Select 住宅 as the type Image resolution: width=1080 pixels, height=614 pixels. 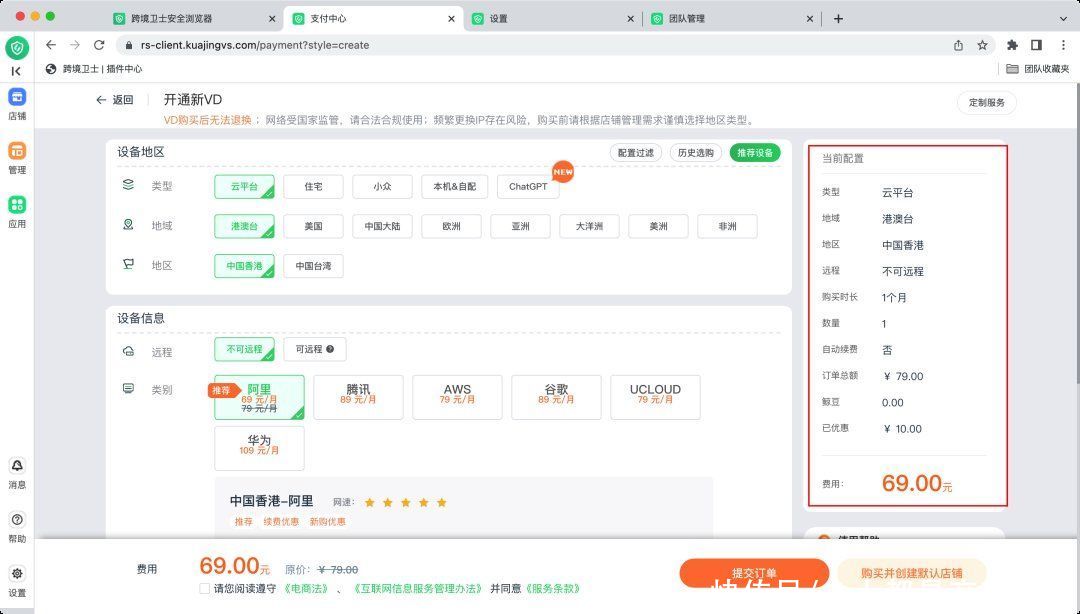tap(313, 187)
